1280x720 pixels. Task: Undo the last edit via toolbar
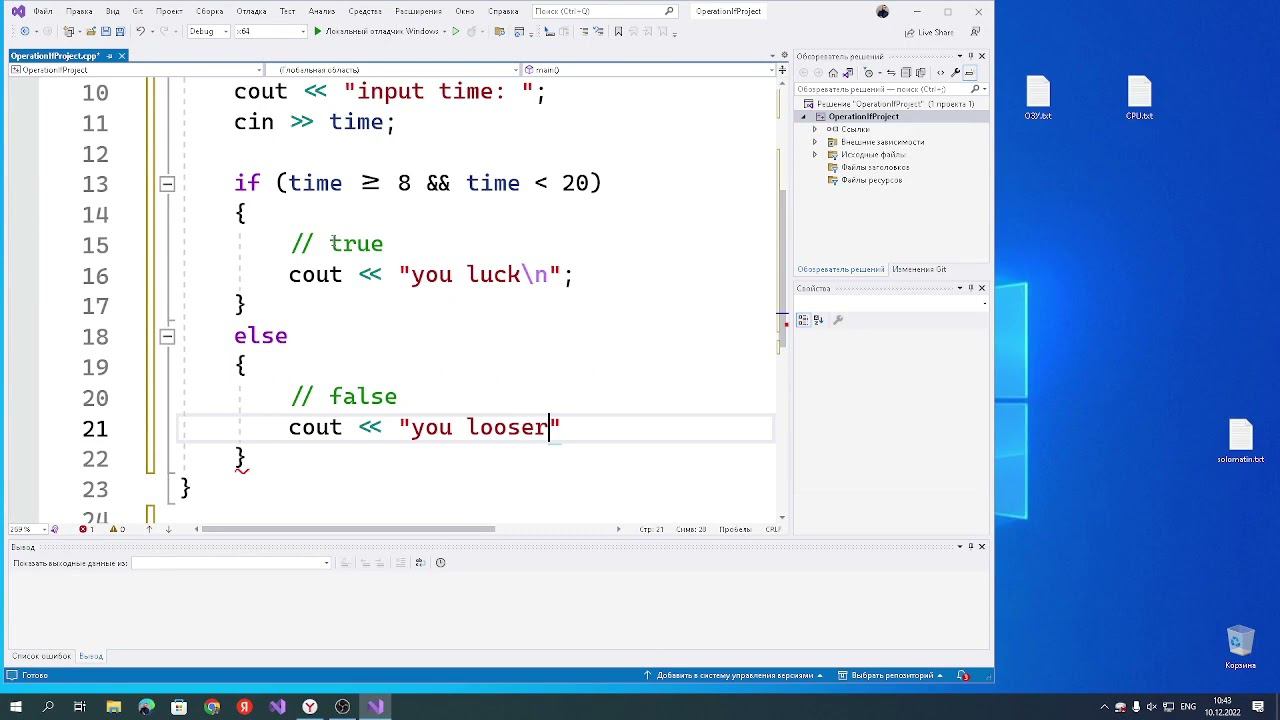(141, 31)
